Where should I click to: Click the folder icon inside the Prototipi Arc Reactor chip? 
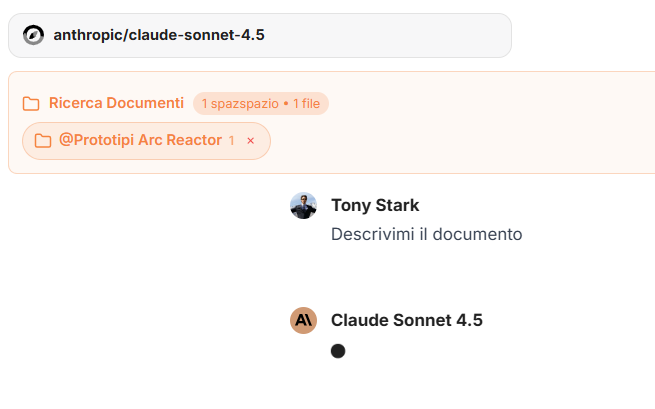point(42,141)
